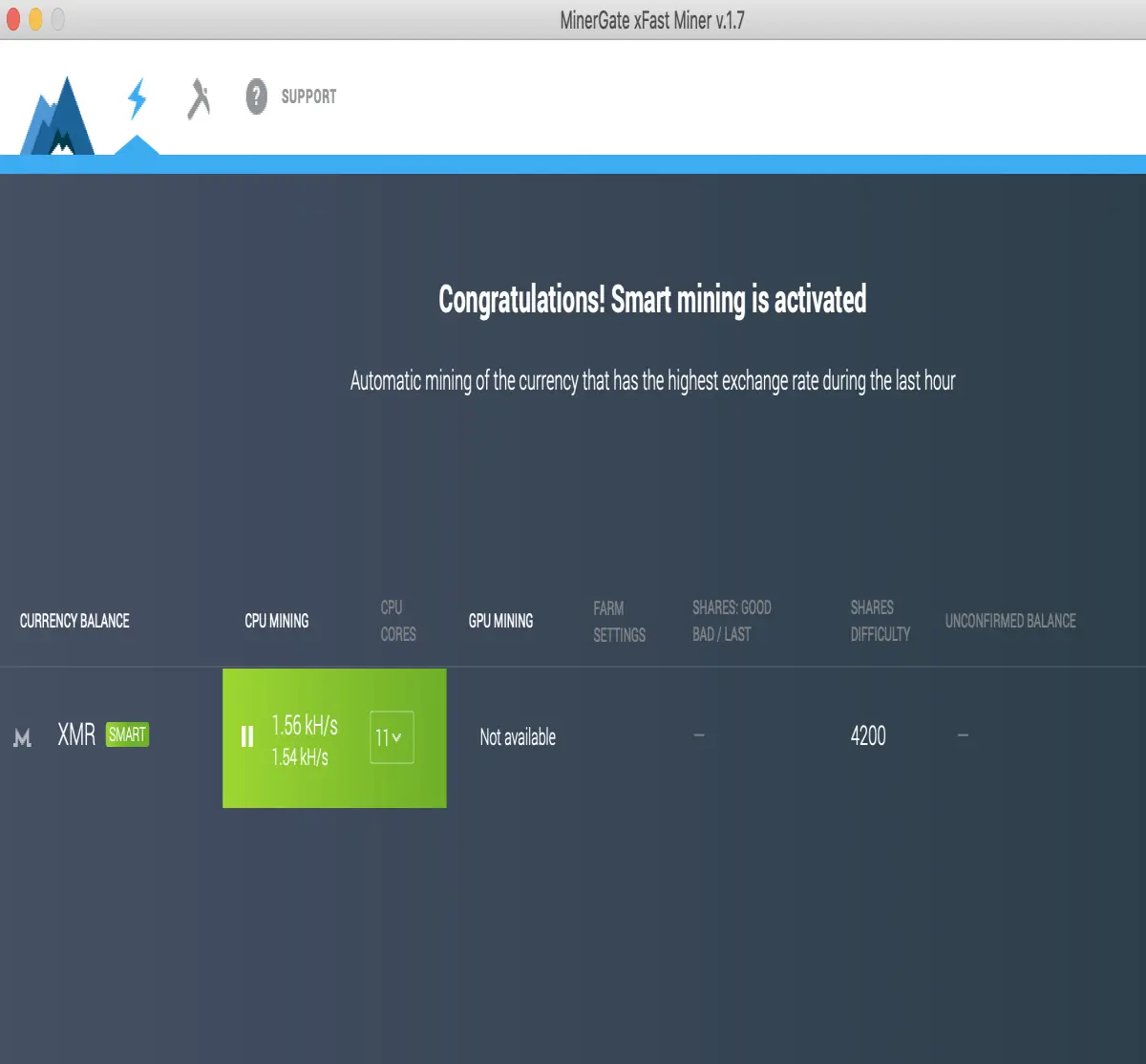Screen dimensions: 1146x1064
Task: Click the shares difficulty value 4200
Action: 868,735
